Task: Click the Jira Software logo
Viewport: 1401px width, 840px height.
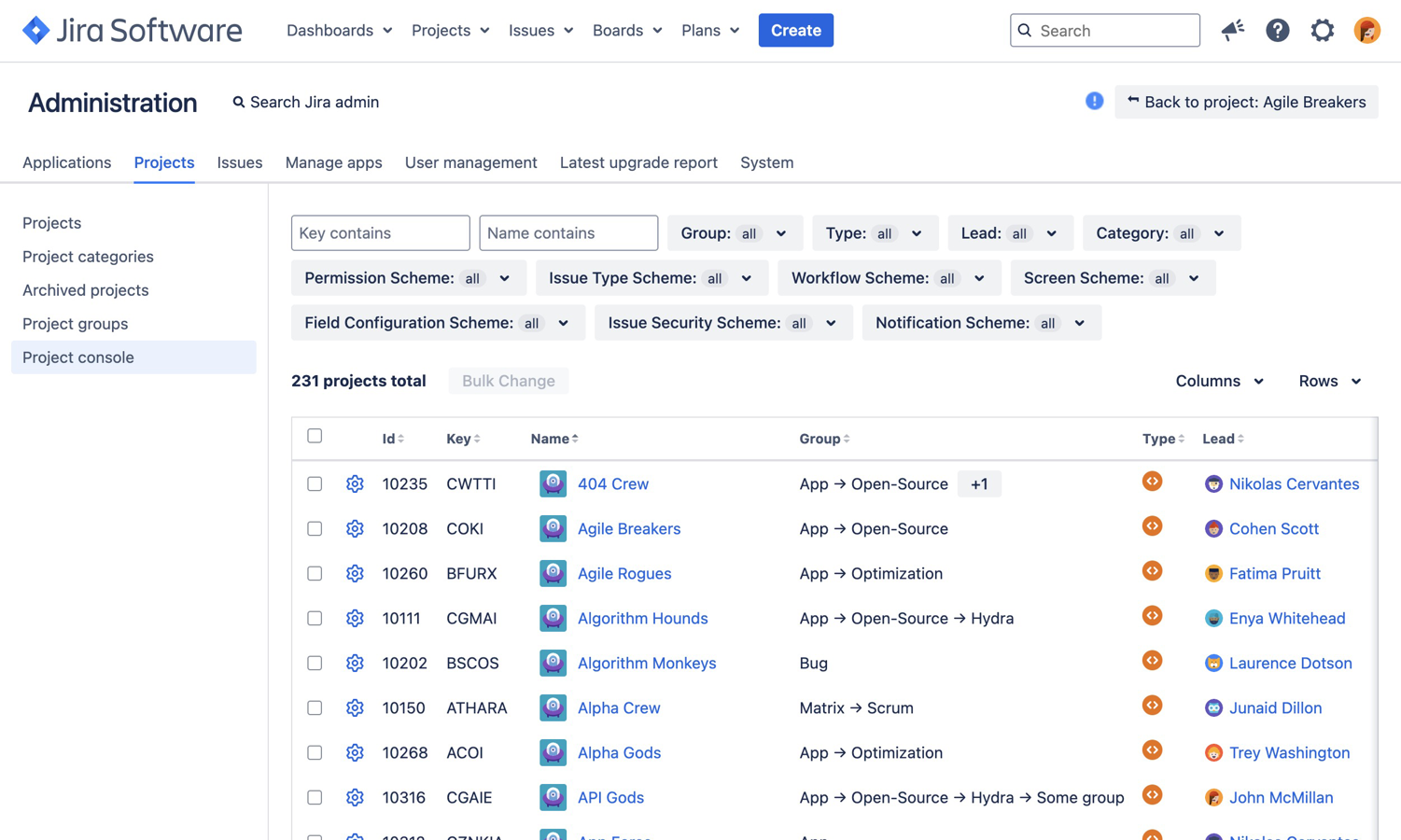Action: click(x=132, y=31)
